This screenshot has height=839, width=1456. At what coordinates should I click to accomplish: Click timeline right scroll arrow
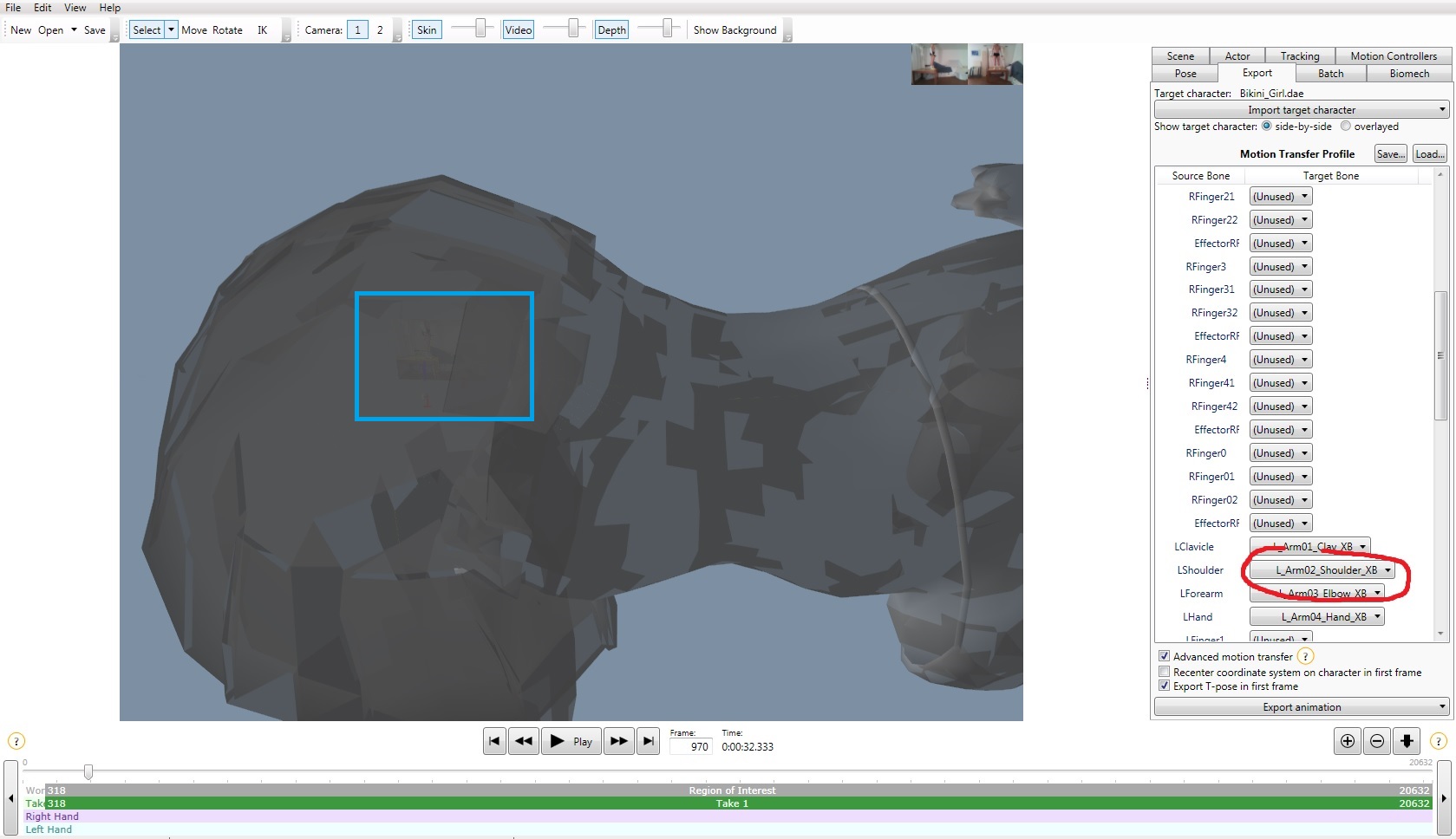click(1444, 797)
